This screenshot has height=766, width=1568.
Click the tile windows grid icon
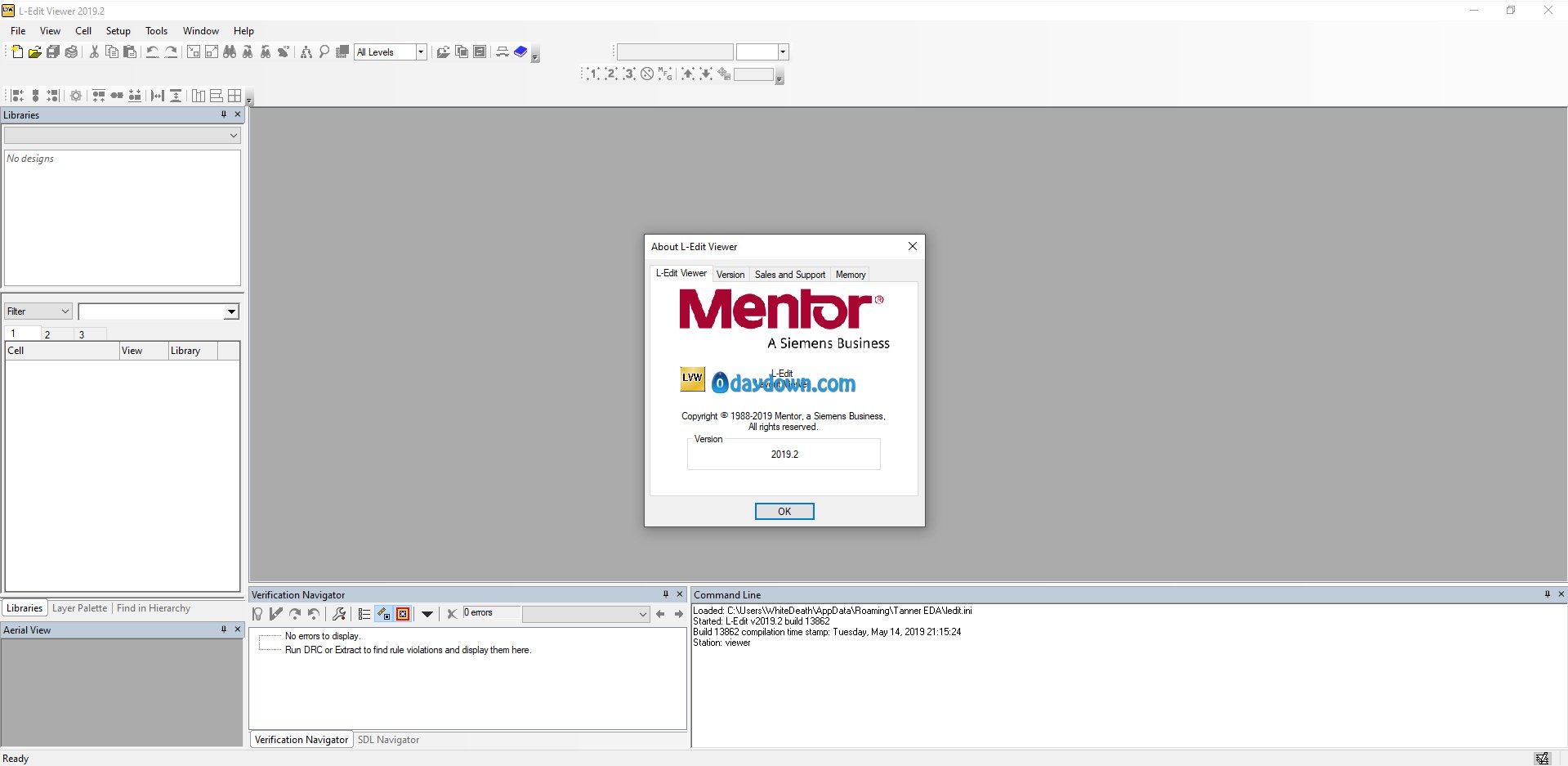point(235,96)
